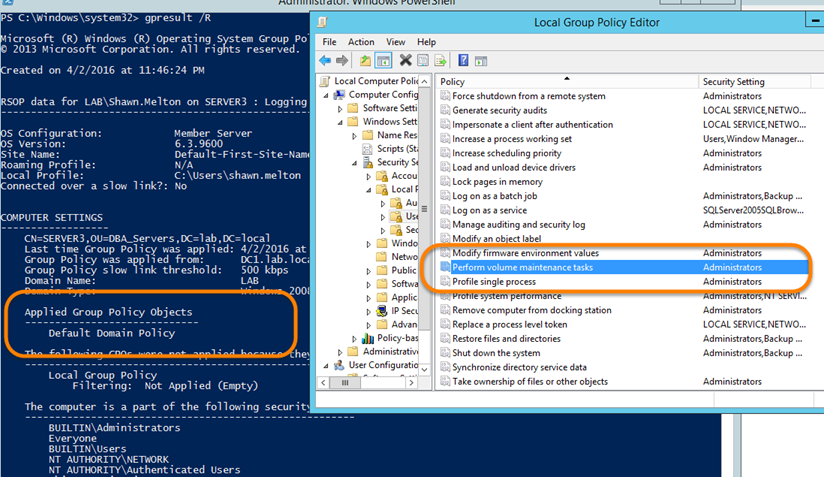This screenshot has width=824, height=477.
Task: Click the Forward arrow toolbar icon
Action: click(x=342, y=60)
